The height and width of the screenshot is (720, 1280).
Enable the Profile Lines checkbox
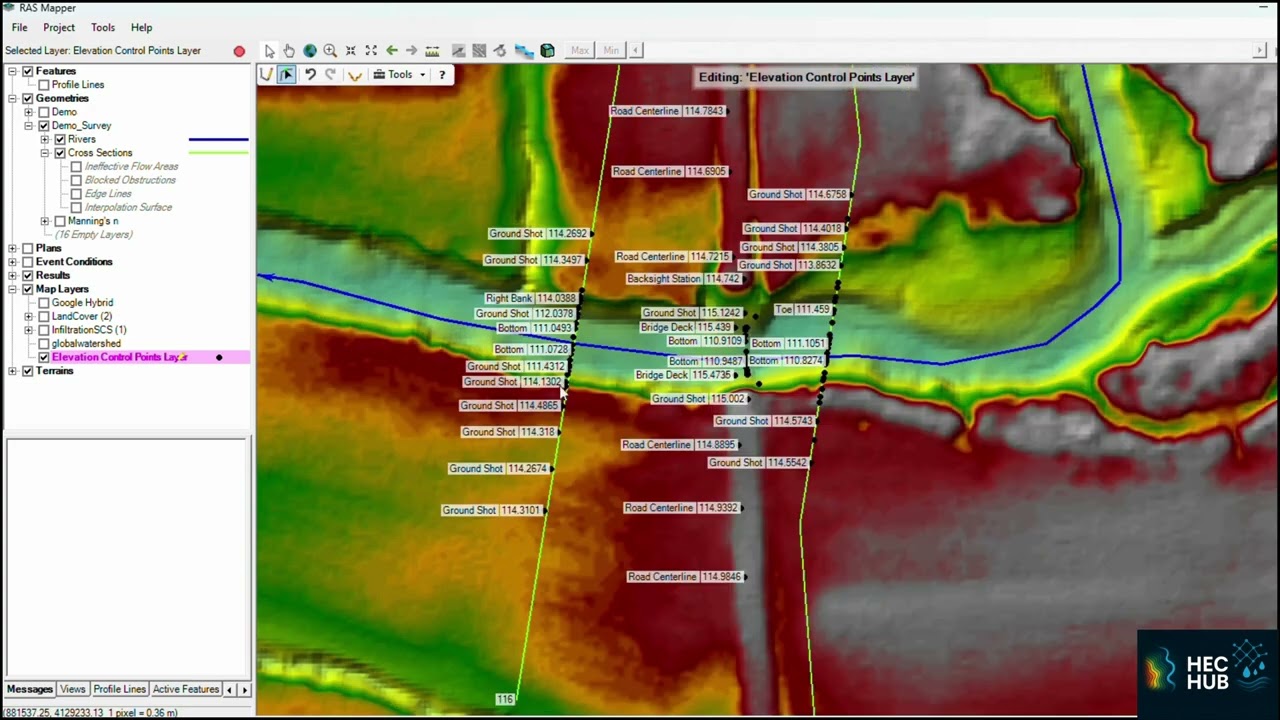(44, 85)
